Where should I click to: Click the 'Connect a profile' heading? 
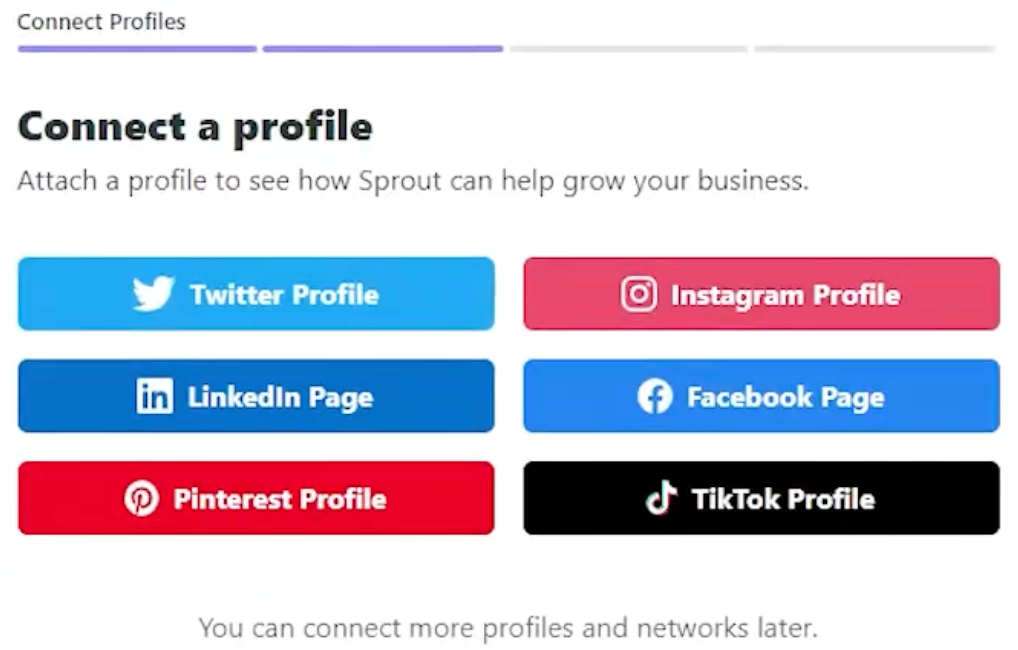click(x=195, y=127)
